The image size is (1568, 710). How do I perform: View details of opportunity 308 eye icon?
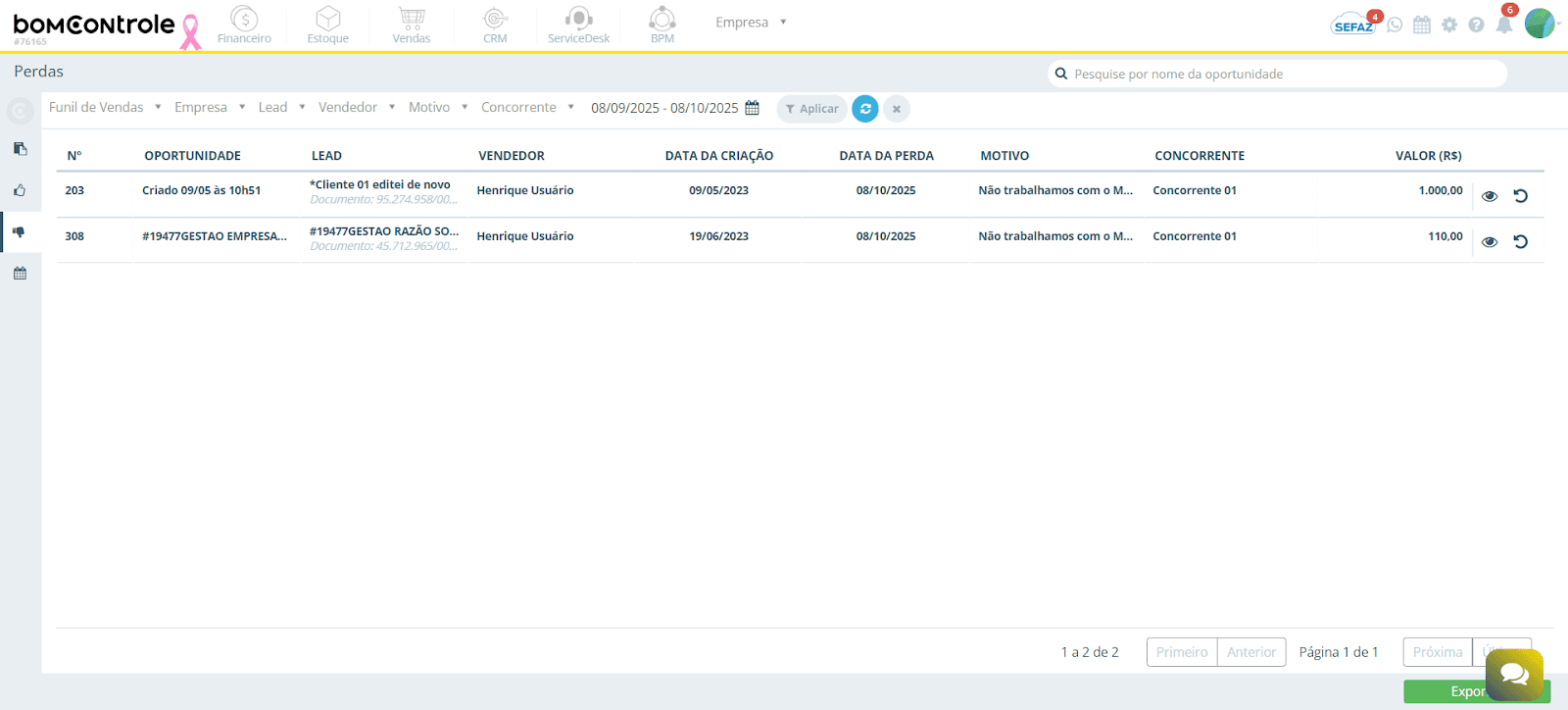click(x=1490, y=242)
